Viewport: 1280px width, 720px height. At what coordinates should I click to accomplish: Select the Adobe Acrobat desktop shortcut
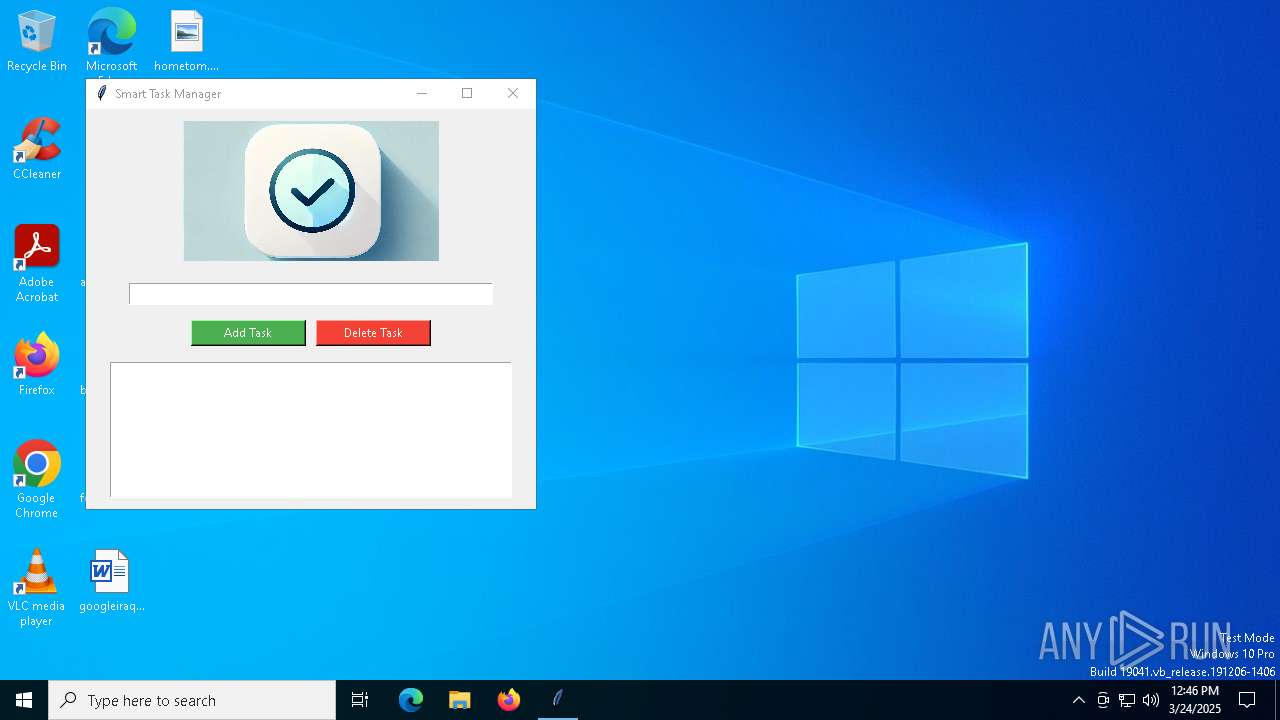[37, 264]
